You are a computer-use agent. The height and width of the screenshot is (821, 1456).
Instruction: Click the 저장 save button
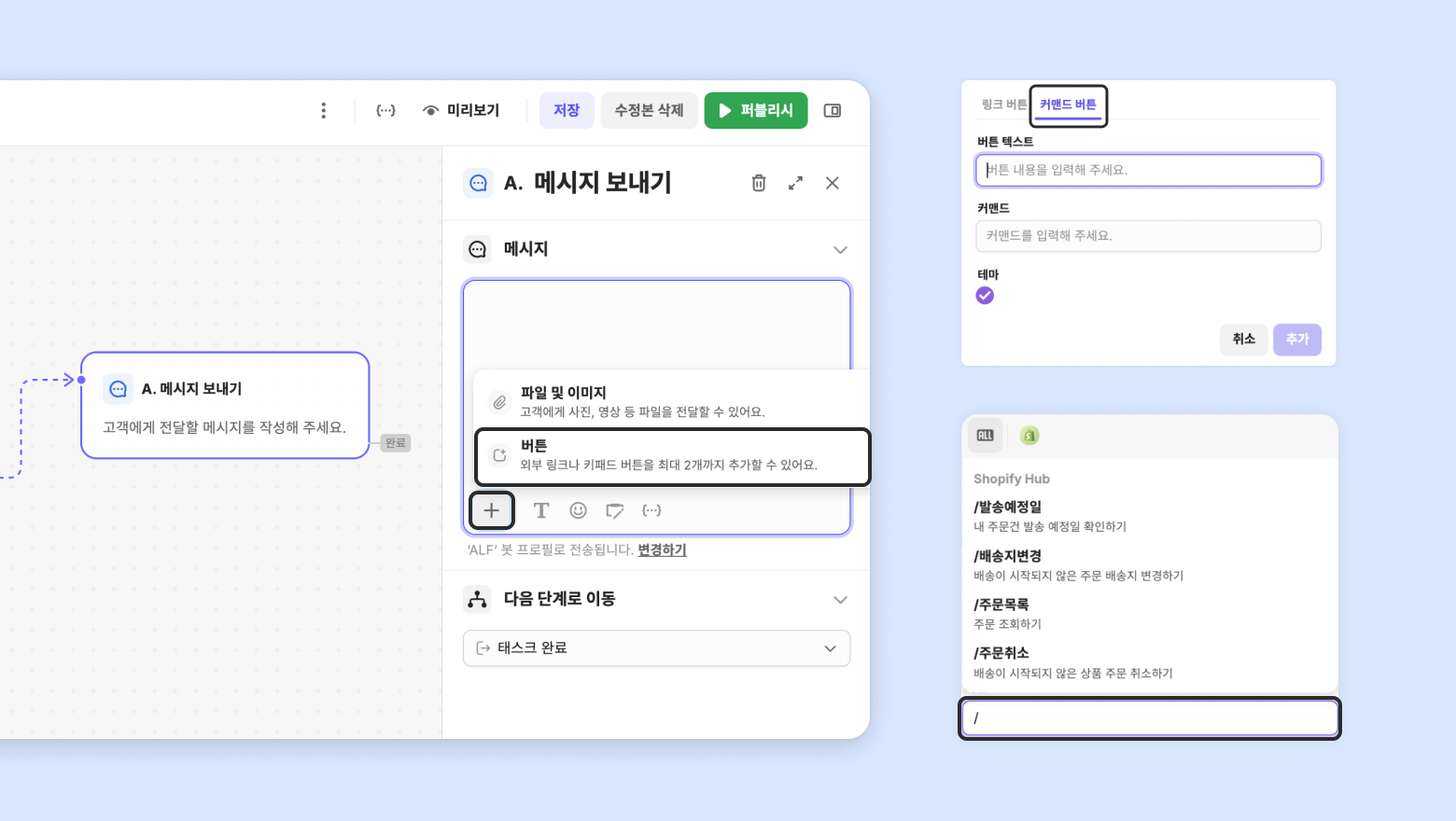pyautogui.click(x=567, y=110)
